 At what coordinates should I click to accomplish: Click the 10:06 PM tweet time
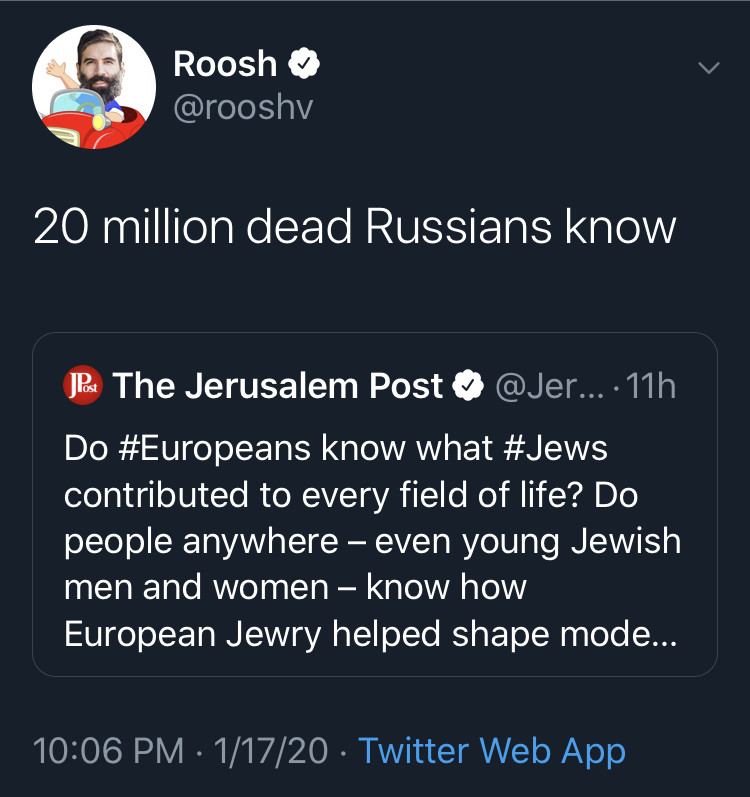click(x=108, y=751)
